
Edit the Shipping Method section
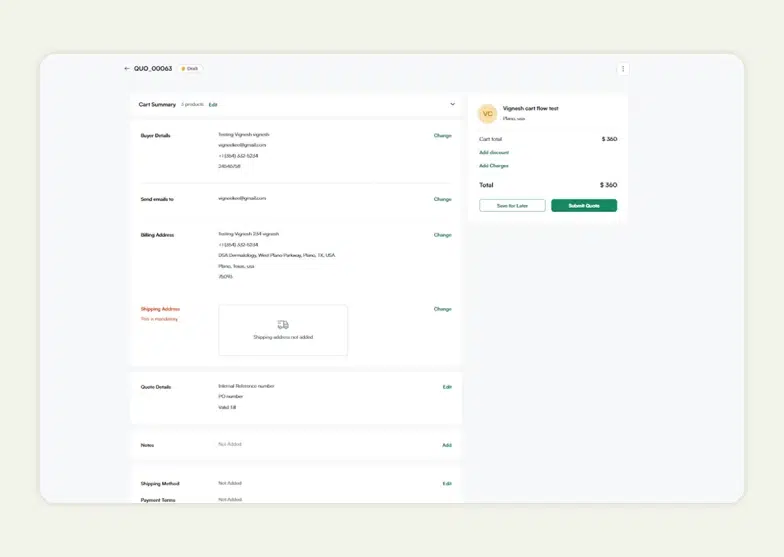[447, 484]
